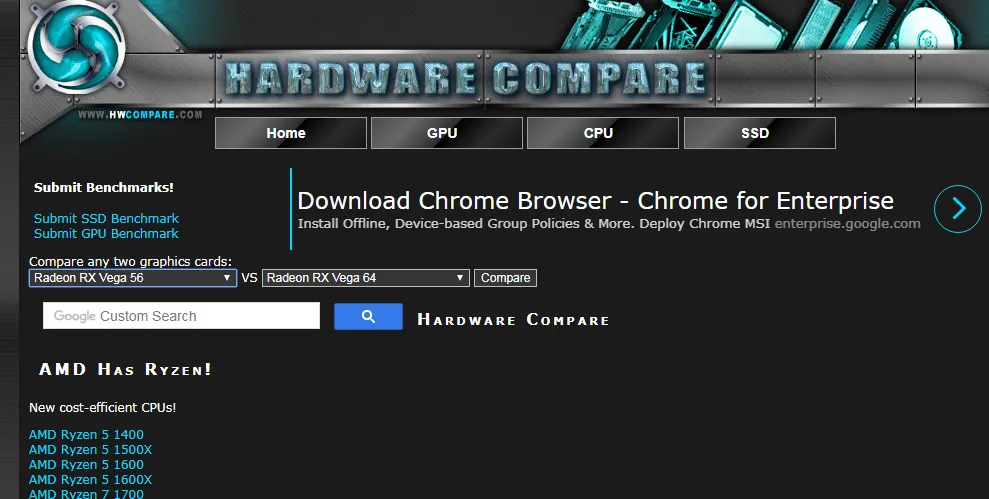Click the circled arrow on Chrome ad
This screenshot has height=499, width=989.
(957, 209)
